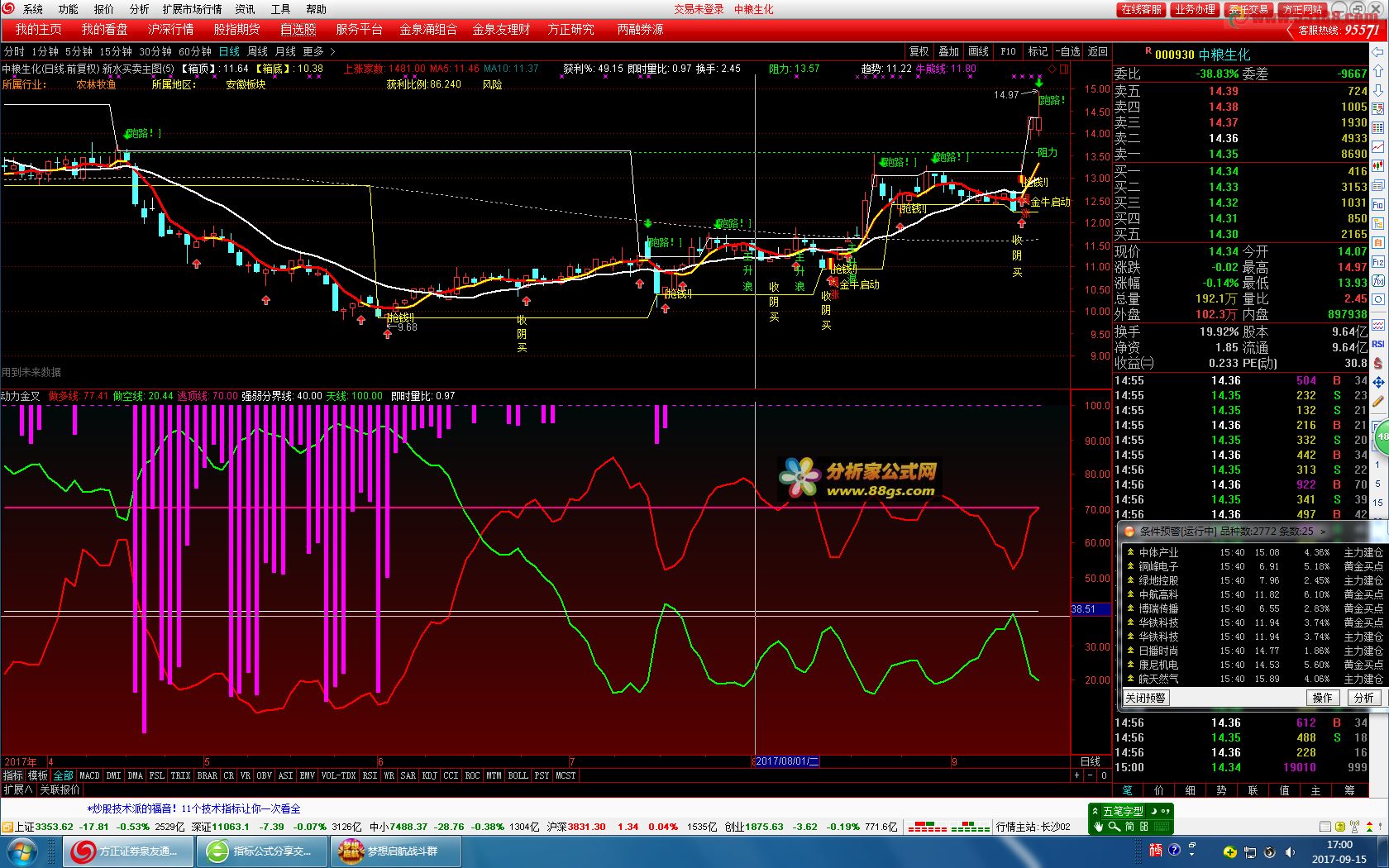
Task: Switch to 方正研究 tab
Action: click(x=570, y=29)
